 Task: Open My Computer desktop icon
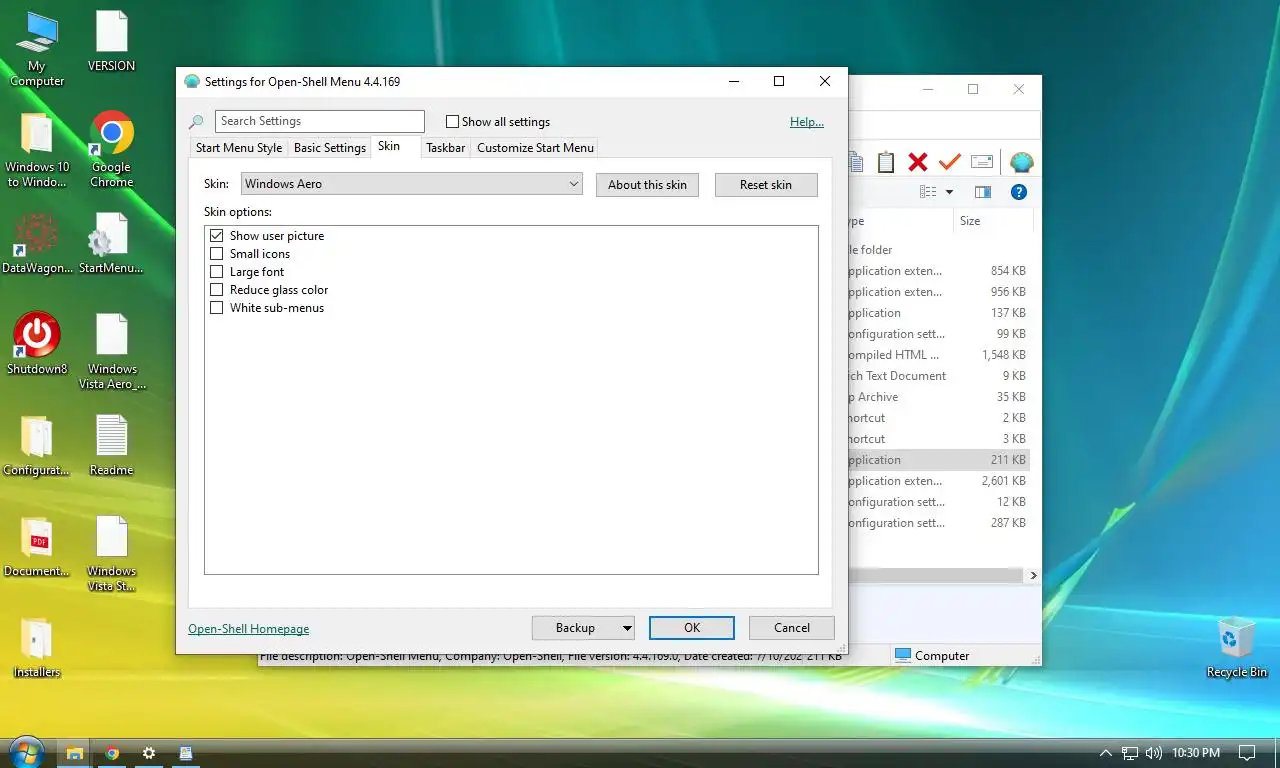37,49
